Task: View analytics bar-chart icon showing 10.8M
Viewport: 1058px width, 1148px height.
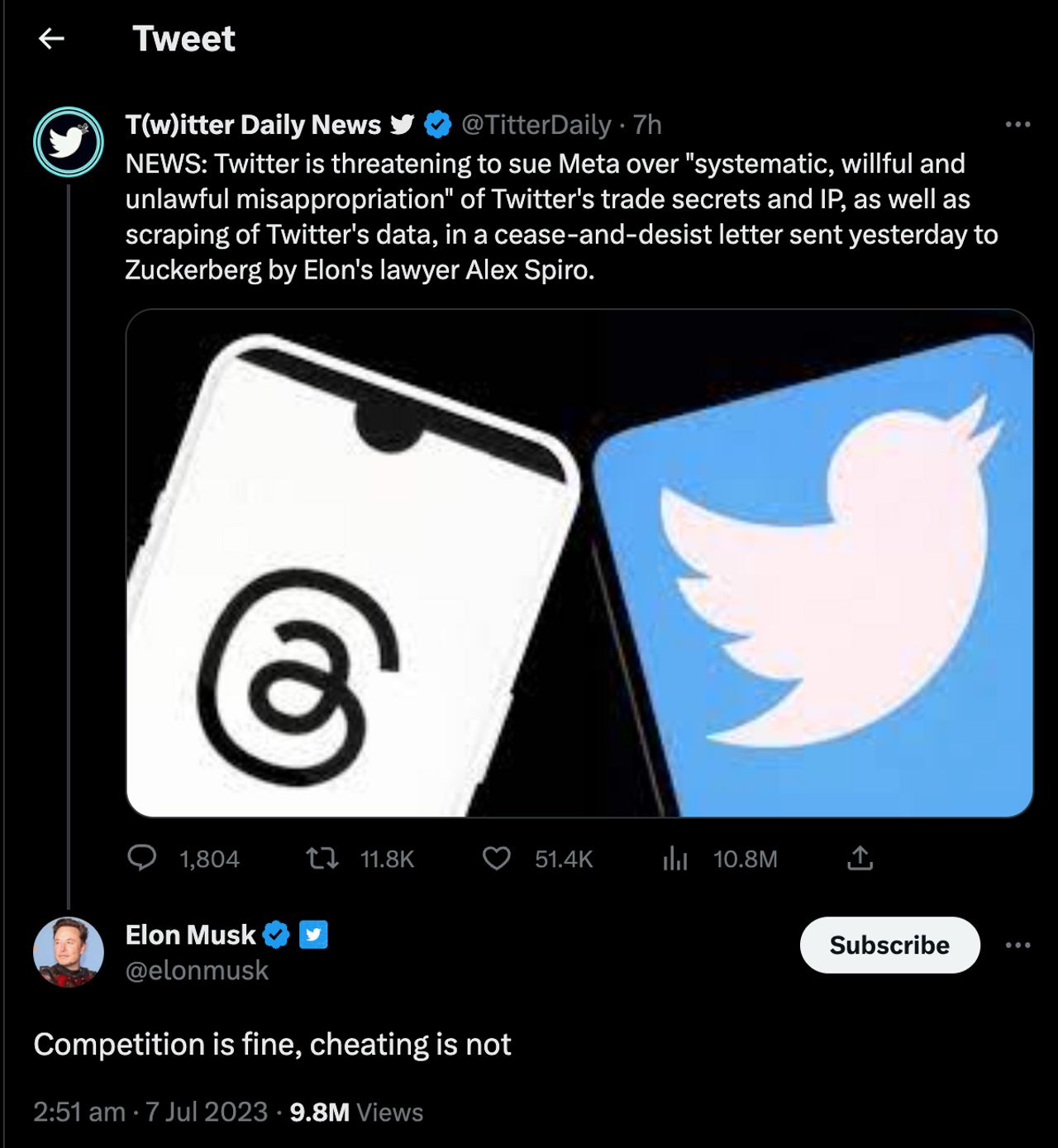Action: [675, 859]
